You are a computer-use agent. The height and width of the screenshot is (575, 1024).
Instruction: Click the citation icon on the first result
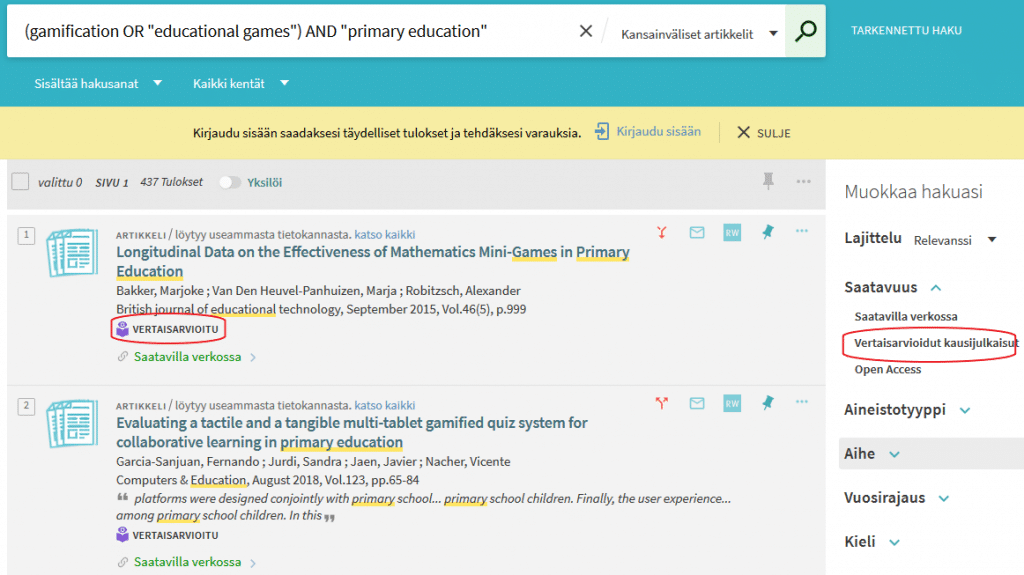pyautogui.click(x=662, y=232)
